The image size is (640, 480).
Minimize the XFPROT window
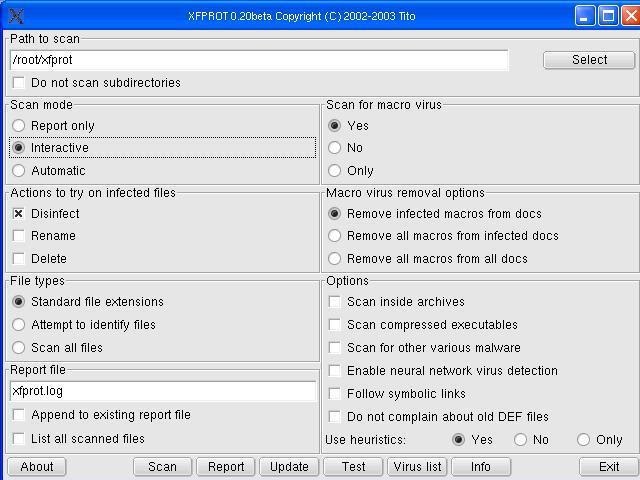coord(585,16)
